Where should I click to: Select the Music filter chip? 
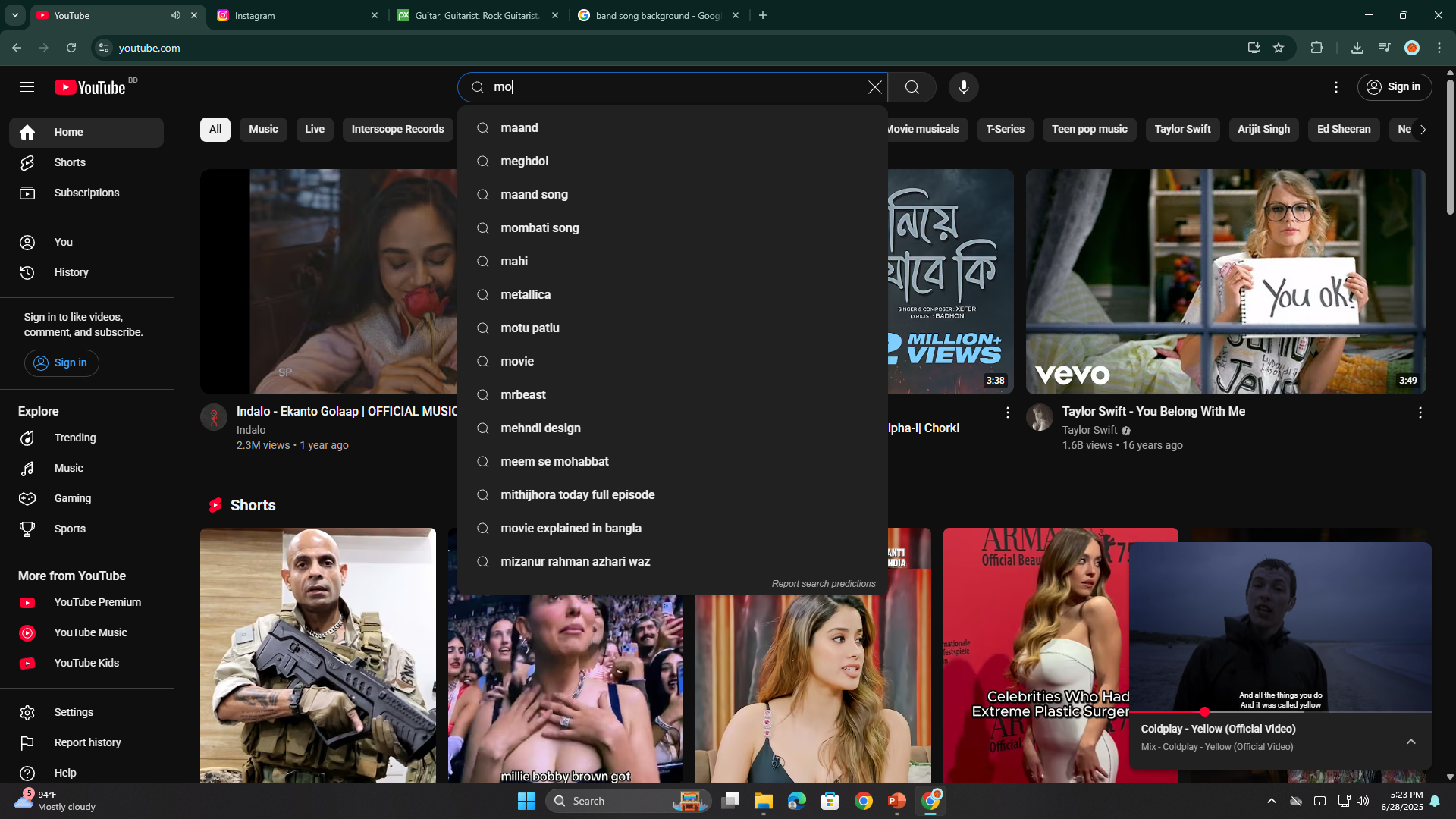263,130
